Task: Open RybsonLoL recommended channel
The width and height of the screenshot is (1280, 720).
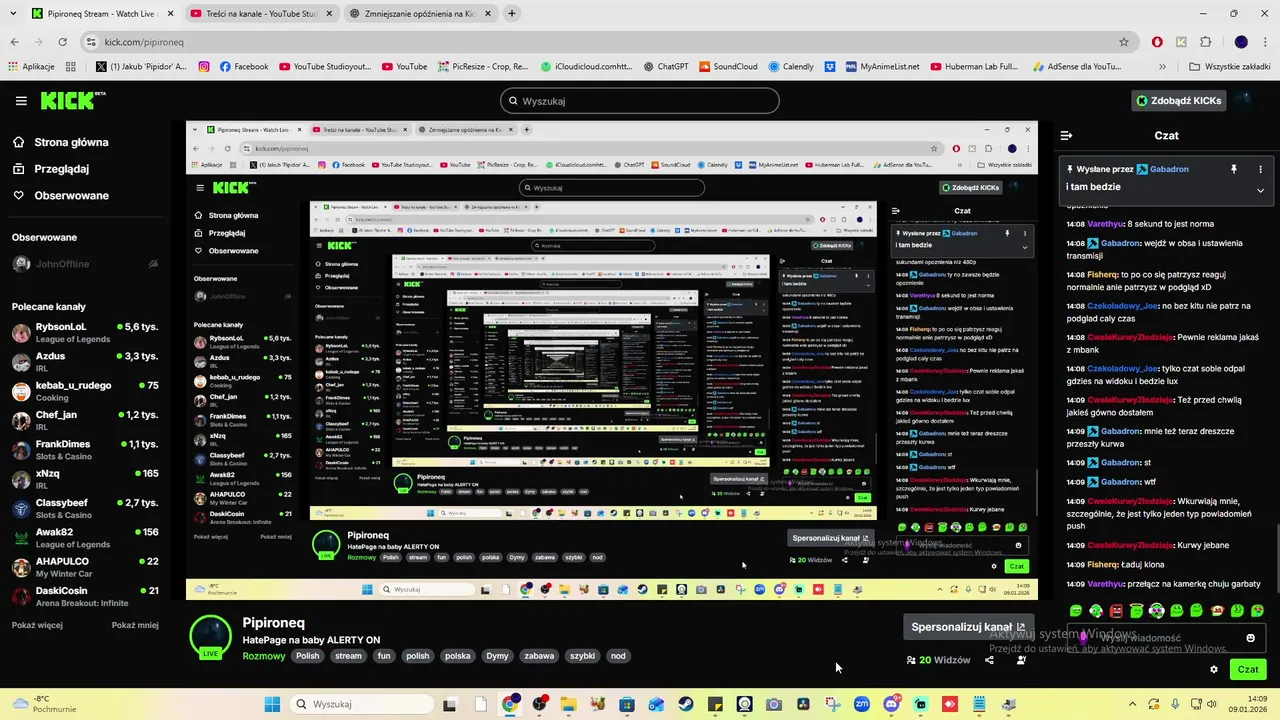Action: click(85, 333)
